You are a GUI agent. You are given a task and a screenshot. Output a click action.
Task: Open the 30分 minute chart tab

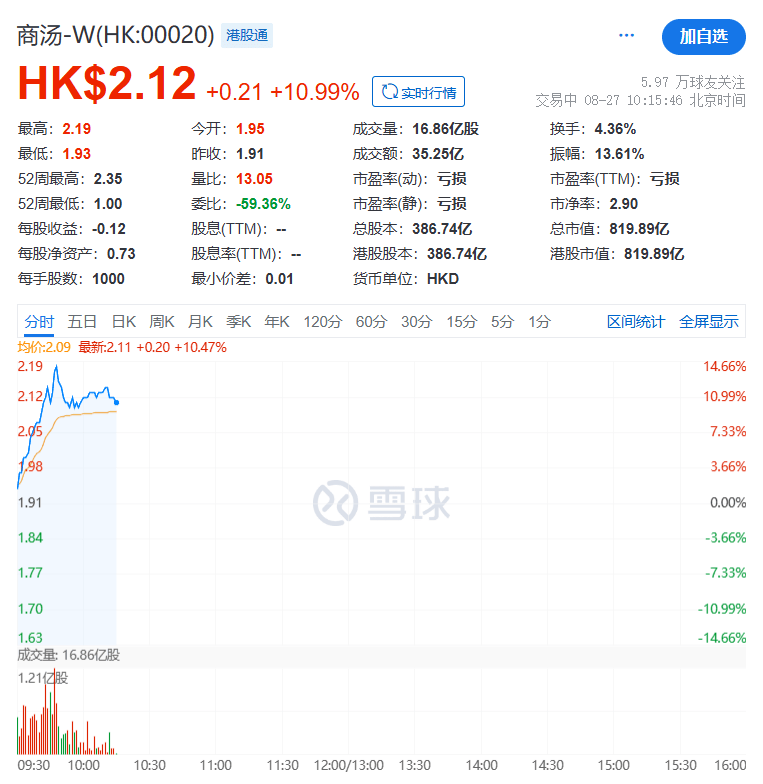(416, 321)
